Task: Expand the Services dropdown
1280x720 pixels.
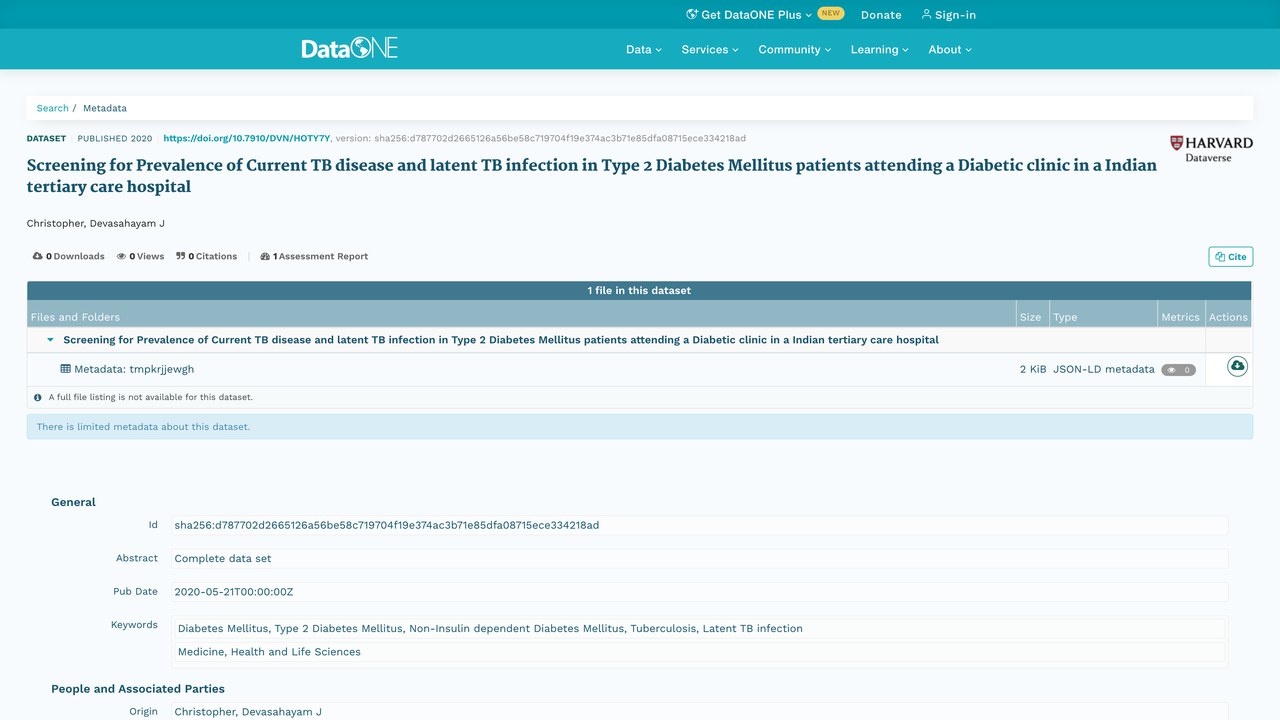Action: [710, 49]
